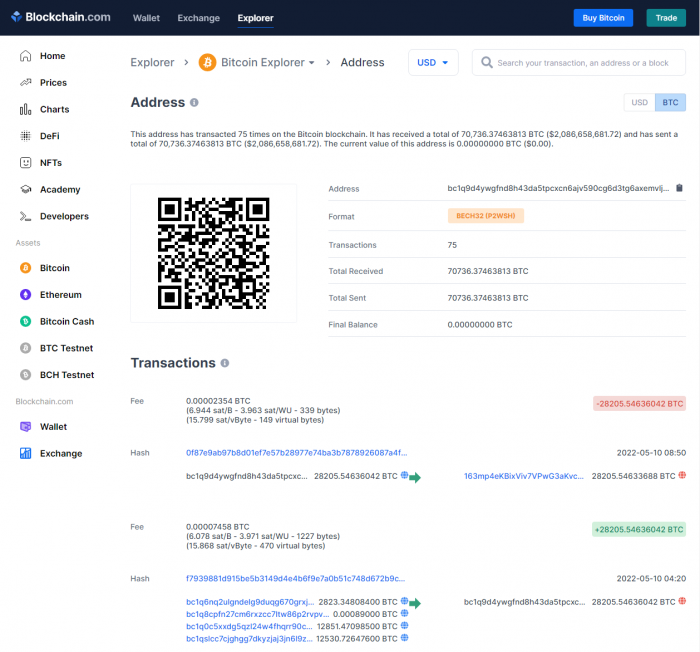Image resolution: width=700 pixels, height=652 pixels.
Task: Click the sidebar Exchange icon
Action: pos(25,453)
